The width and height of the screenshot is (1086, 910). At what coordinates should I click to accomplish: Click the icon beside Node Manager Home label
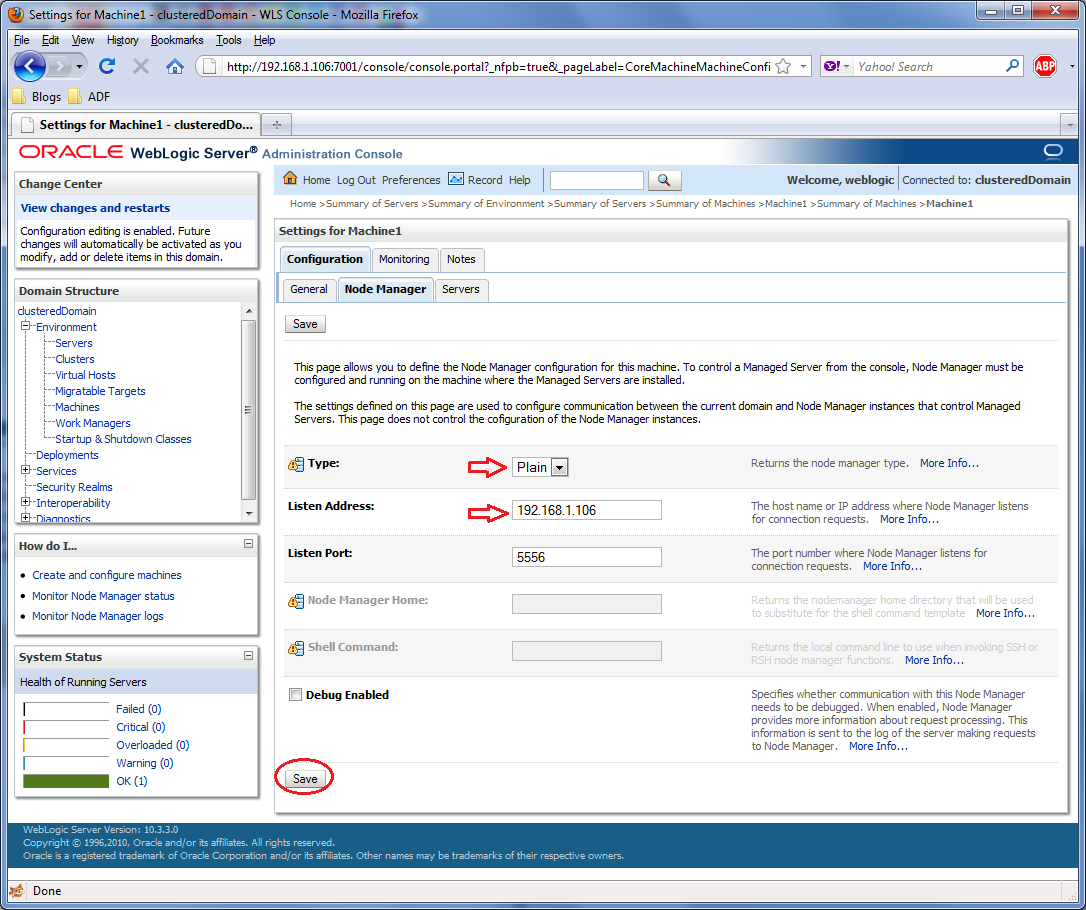296,601
